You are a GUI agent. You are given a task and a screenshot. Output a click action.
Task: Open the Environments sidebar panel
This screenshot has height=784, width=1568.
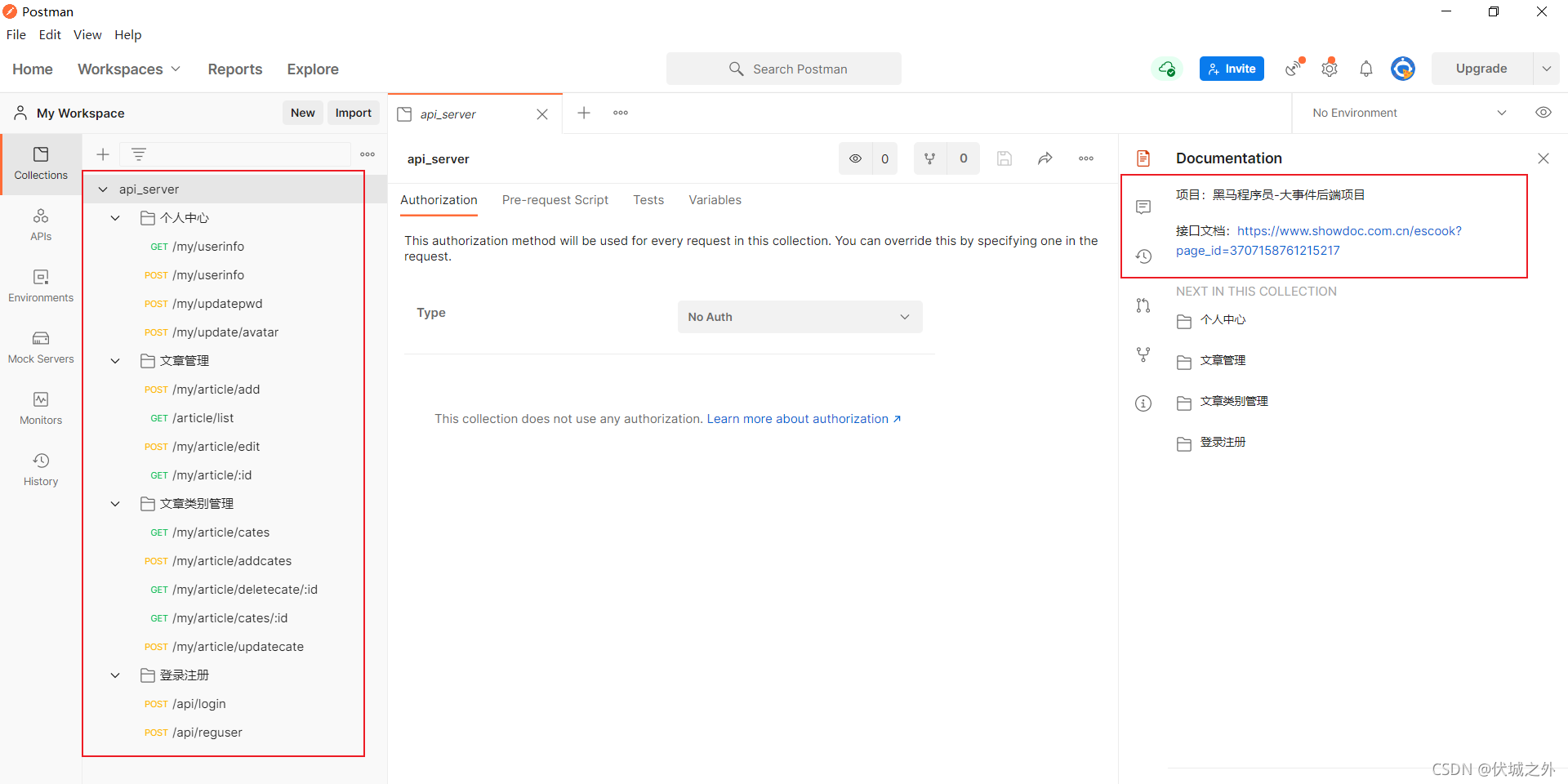pos(41,286)
